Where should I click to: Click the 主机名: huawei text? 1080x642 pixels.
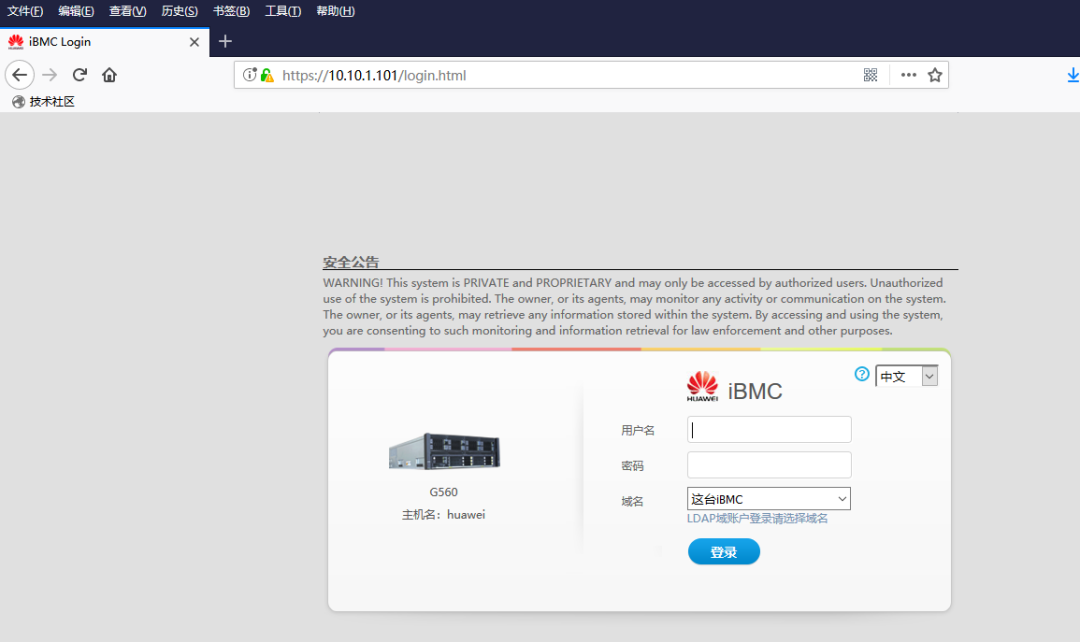click(x=444, y=515)
